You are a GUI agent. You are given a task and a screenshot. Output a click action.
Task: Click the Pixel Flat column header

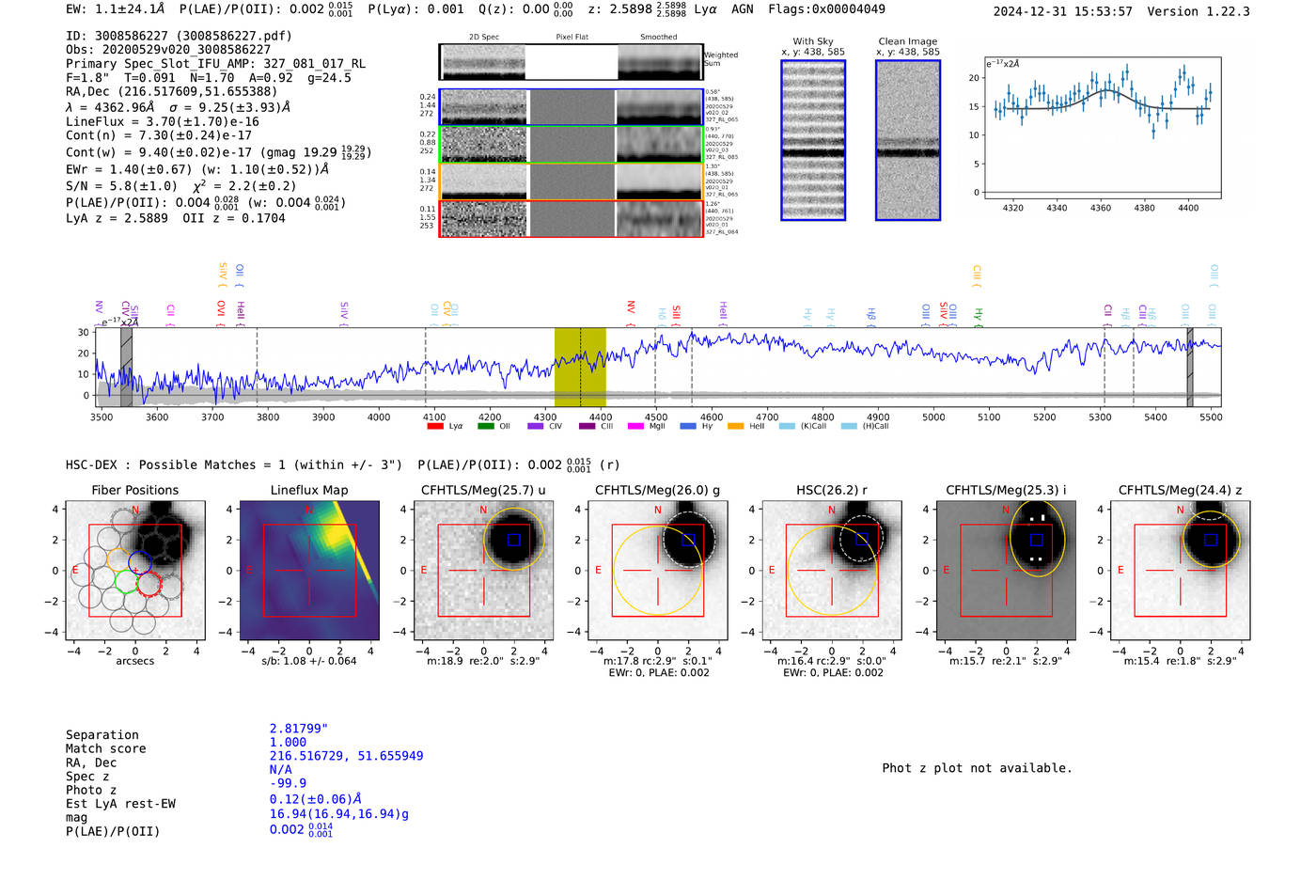[x=572, y=37]
